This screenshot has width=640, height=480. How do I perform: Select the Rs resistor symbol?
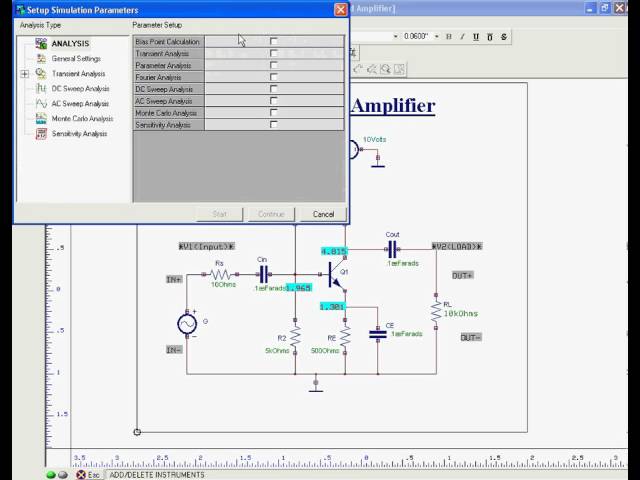220,274
